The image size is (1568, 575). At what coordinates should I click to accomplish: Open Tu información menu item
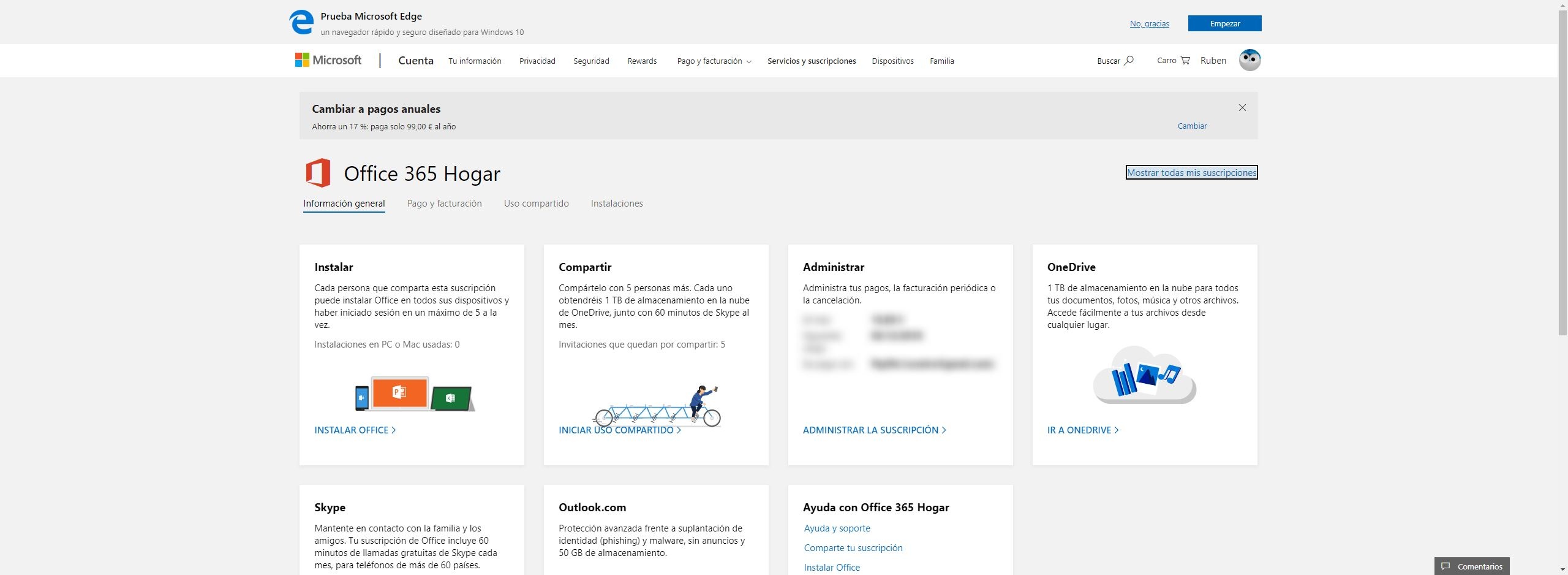point(475,61)
